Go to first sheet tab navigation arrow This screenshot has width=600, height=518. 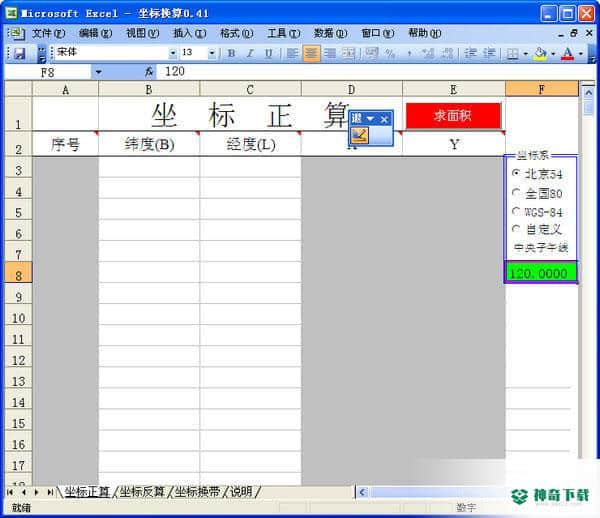click(10, 492)
